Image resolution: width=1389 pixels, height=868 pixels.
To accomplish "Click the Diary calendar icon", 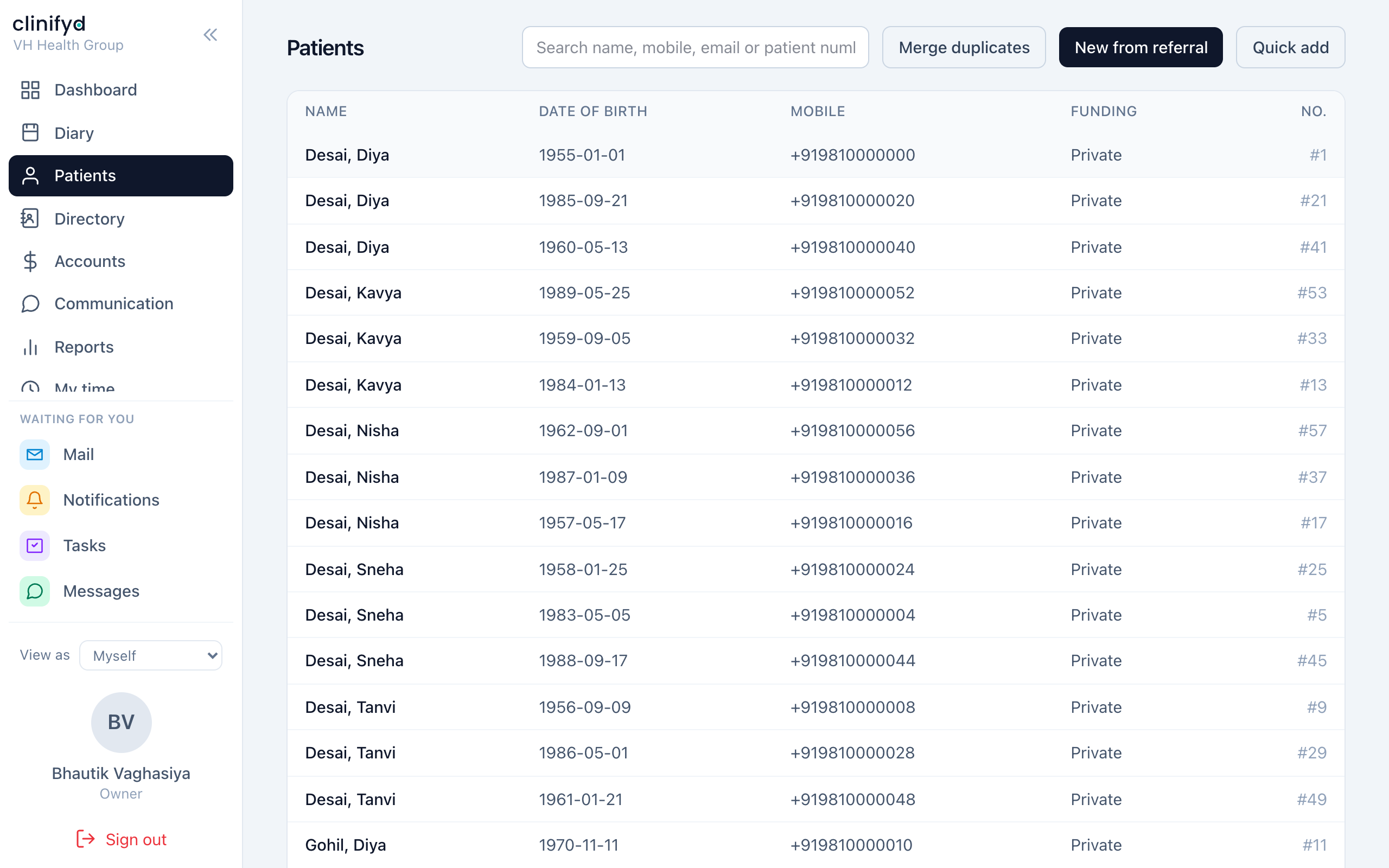I will click(30, 132).
